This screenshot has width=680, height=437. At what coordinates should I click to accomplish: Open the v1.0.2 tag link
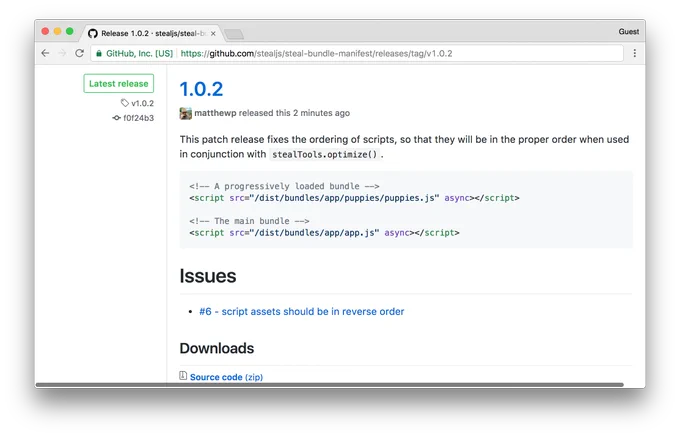coord(142,103)
